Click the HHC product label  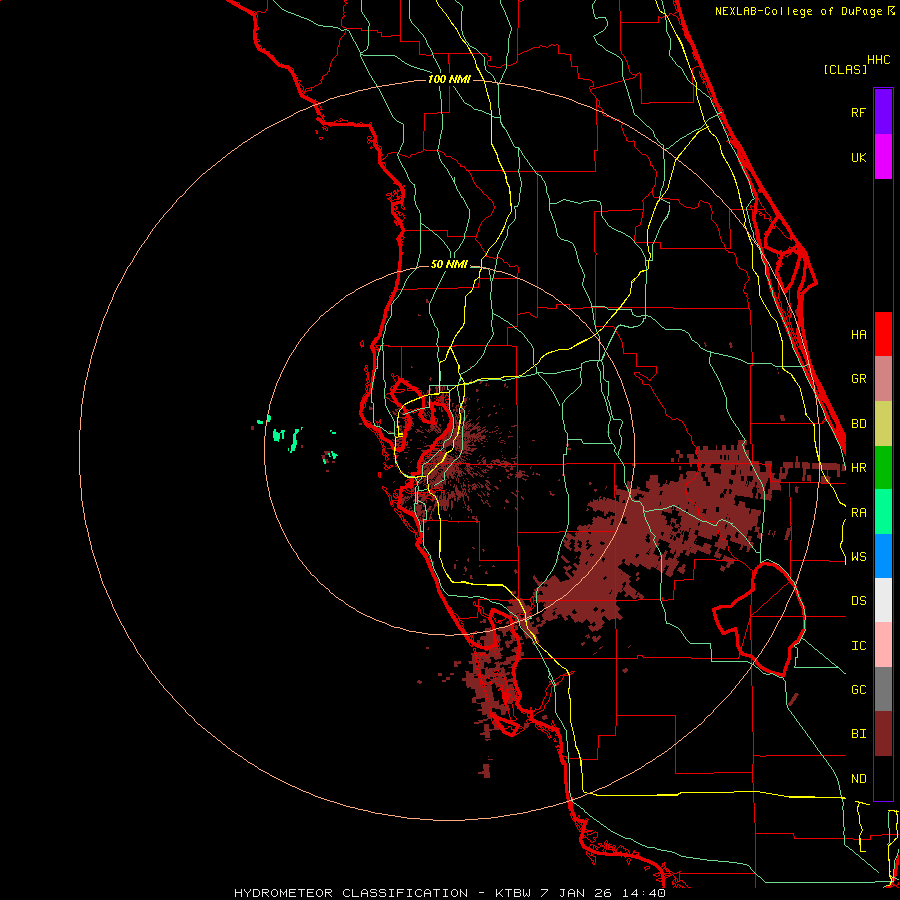(878, 60)
